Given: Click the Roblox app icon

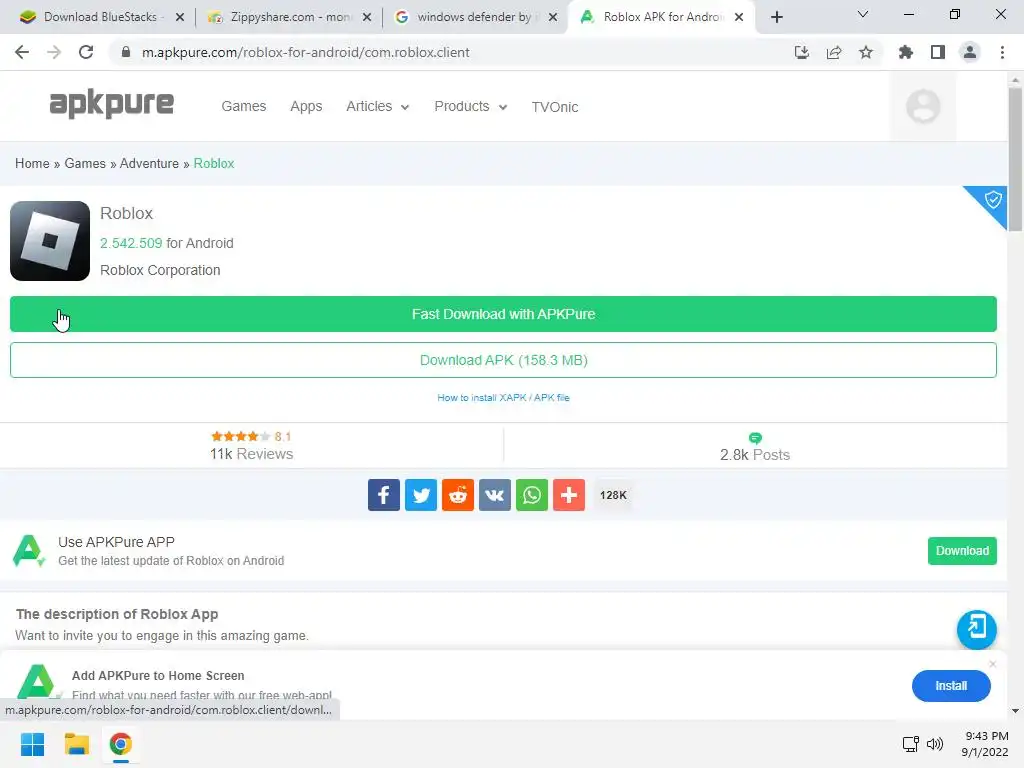Looking at the screenshot, I should coord(50,241).
